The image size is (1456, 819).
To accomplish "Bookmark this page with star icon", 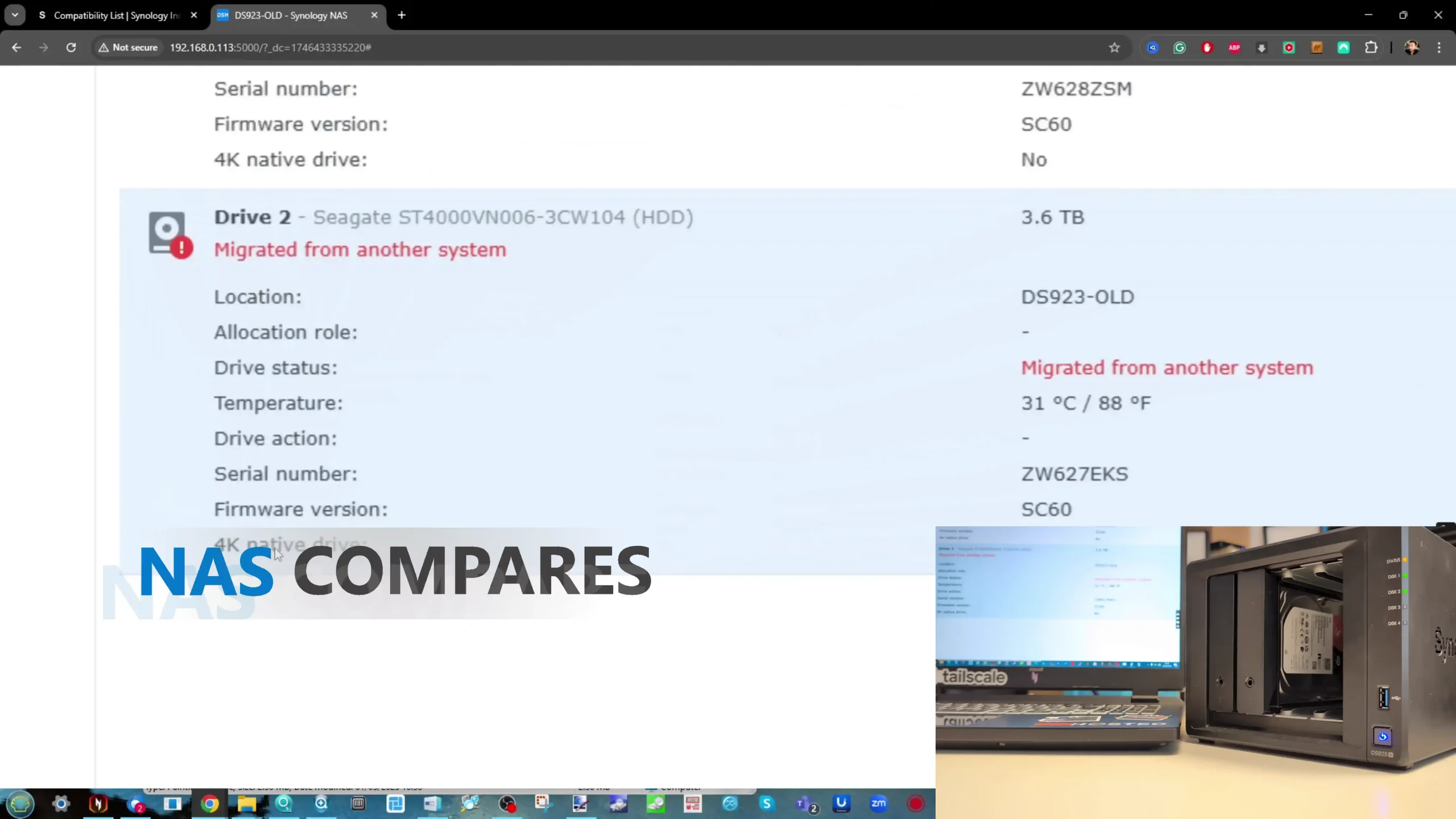I will (x=1114, y=48).
